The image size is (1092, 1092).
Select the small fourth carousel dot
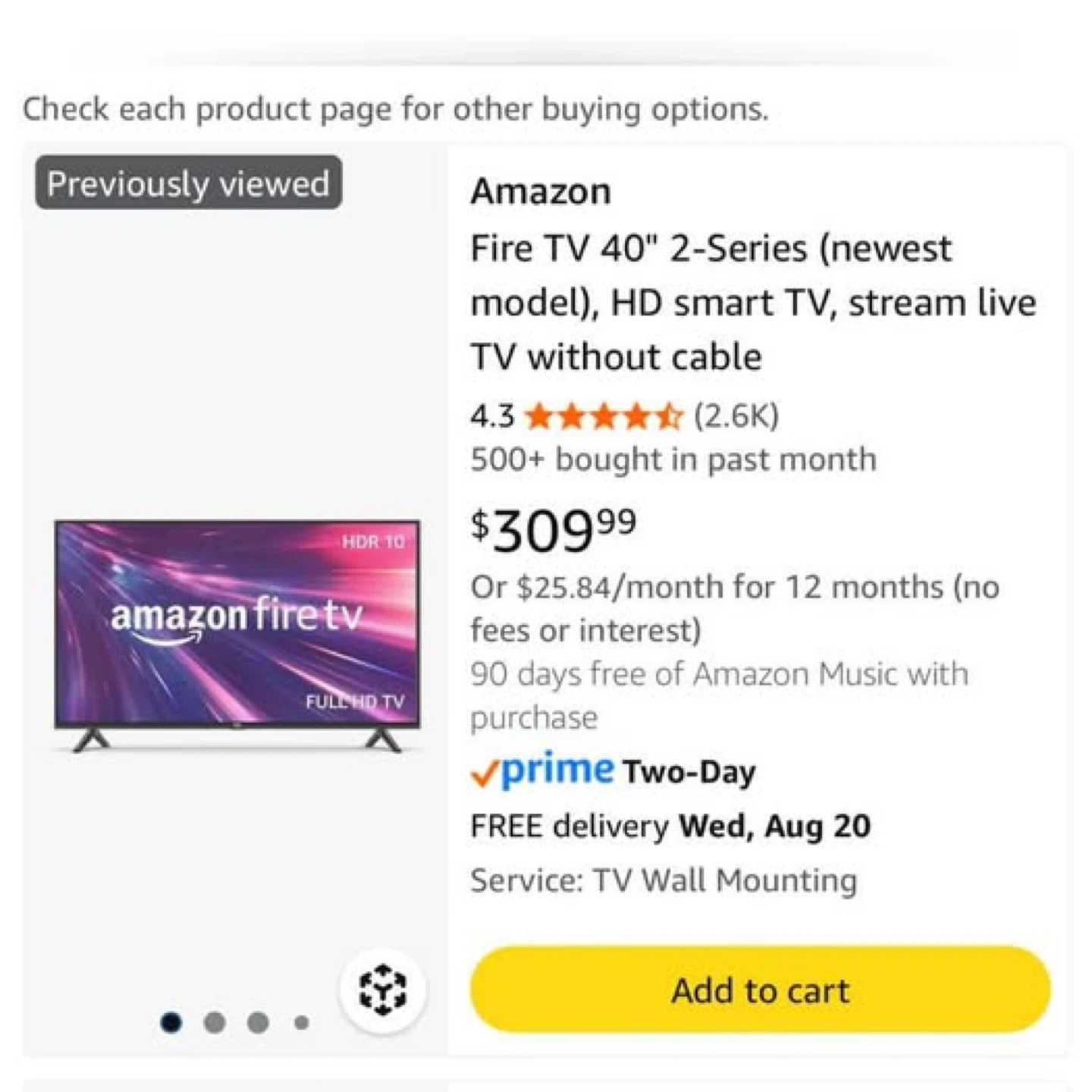coord(301,1022)
